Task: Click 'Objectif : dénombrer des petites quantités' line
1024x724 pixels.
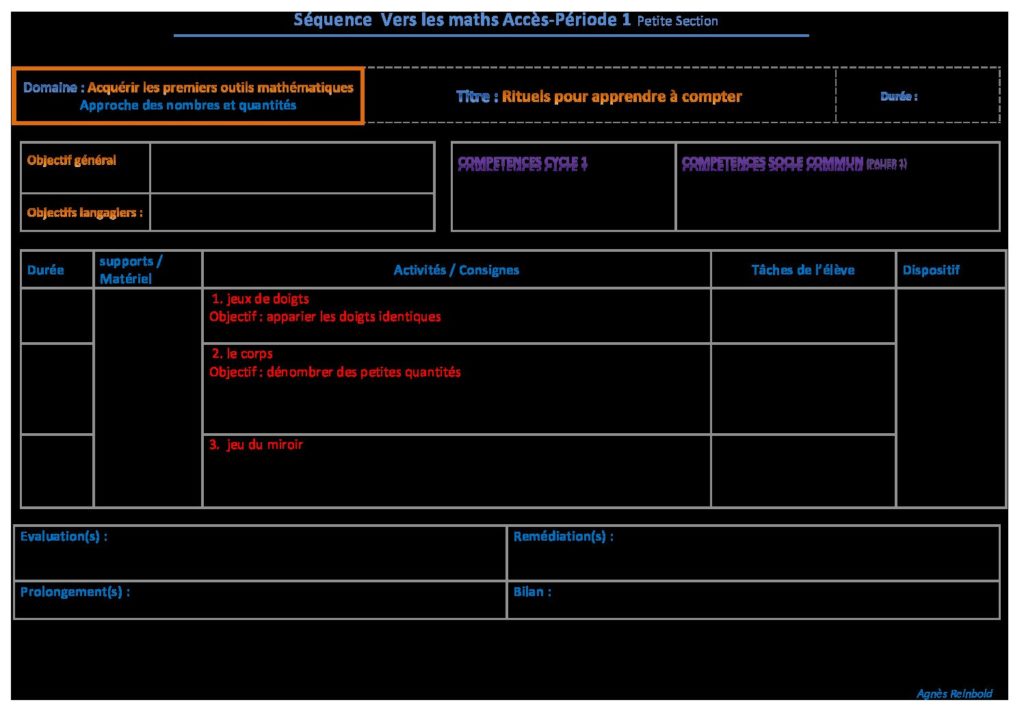Action: tap(335, 372)
